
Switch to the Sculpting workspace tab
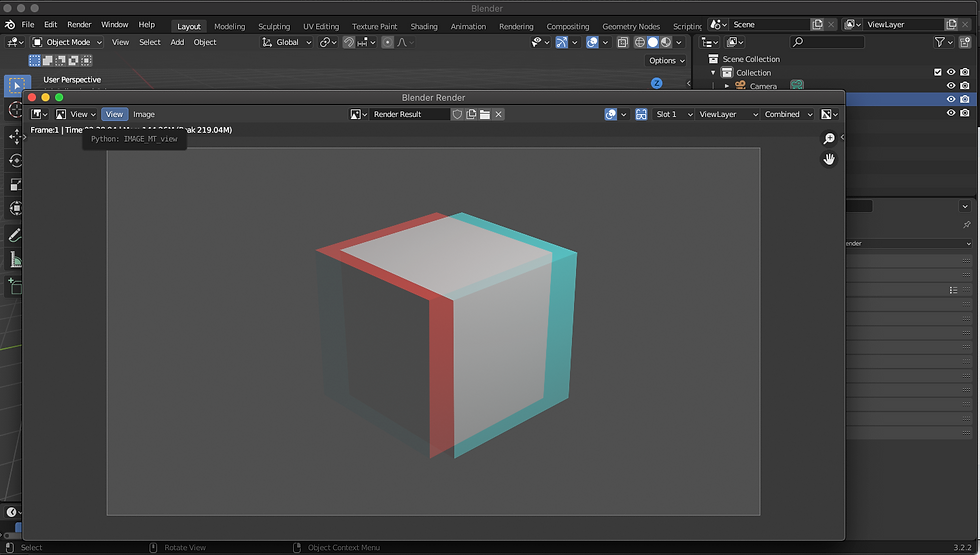click(274, 26)
